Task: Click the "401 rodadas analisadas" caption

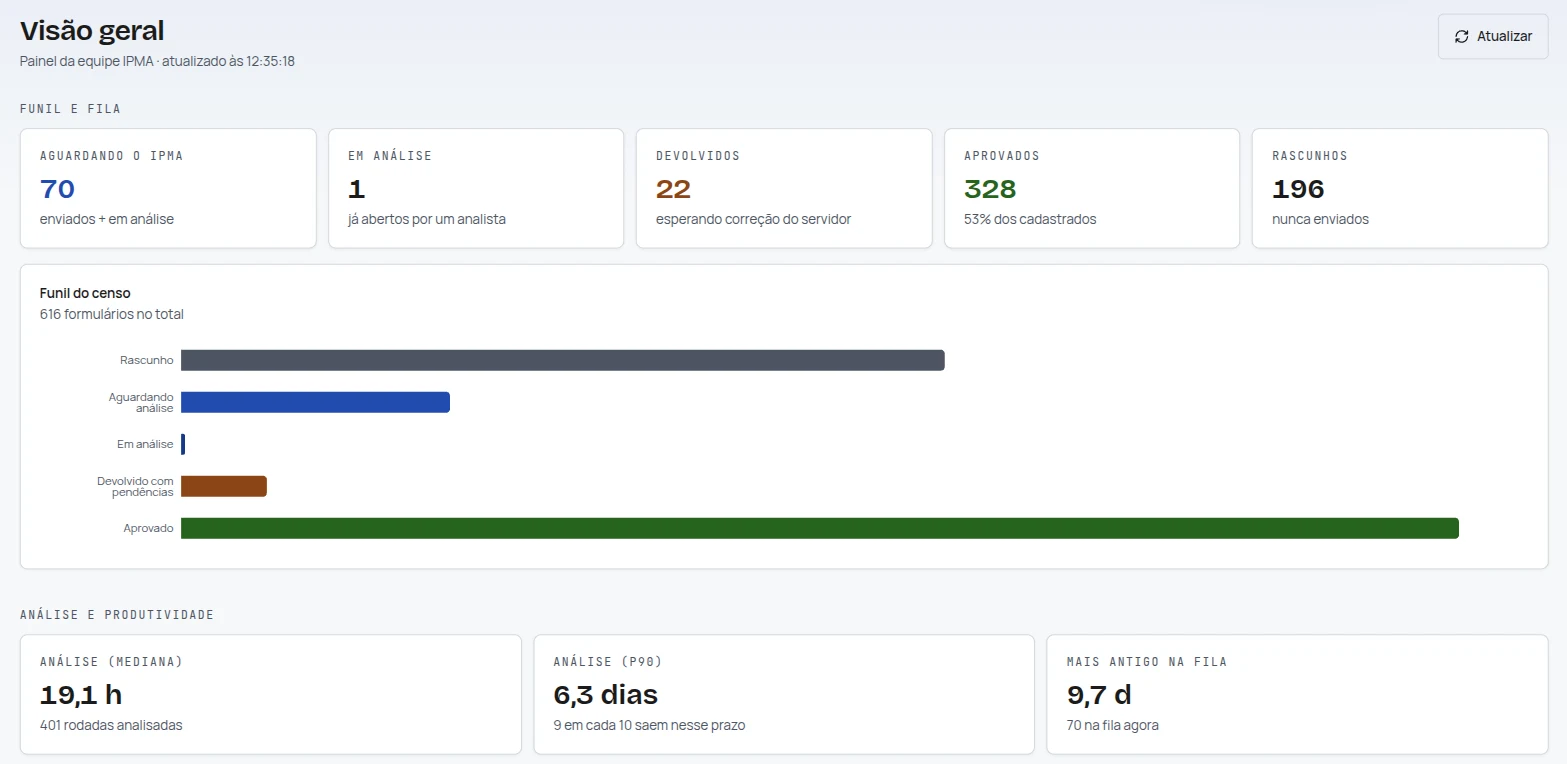Action: coord(111,725)
